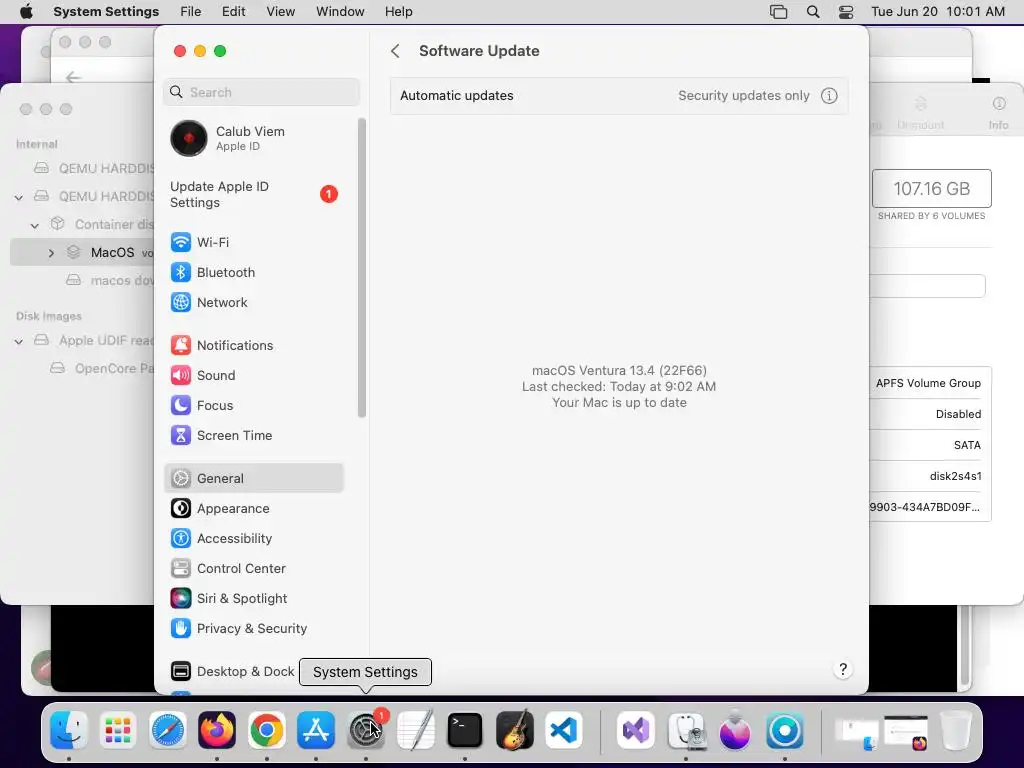Select Network in System Settings sidebar

[x=255, y=302]
